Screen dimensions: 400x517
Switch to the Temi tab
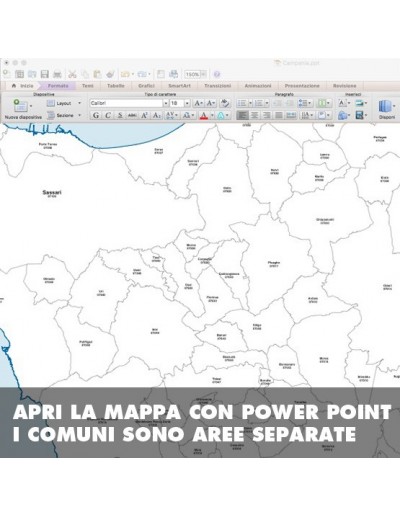click(88, 86)
